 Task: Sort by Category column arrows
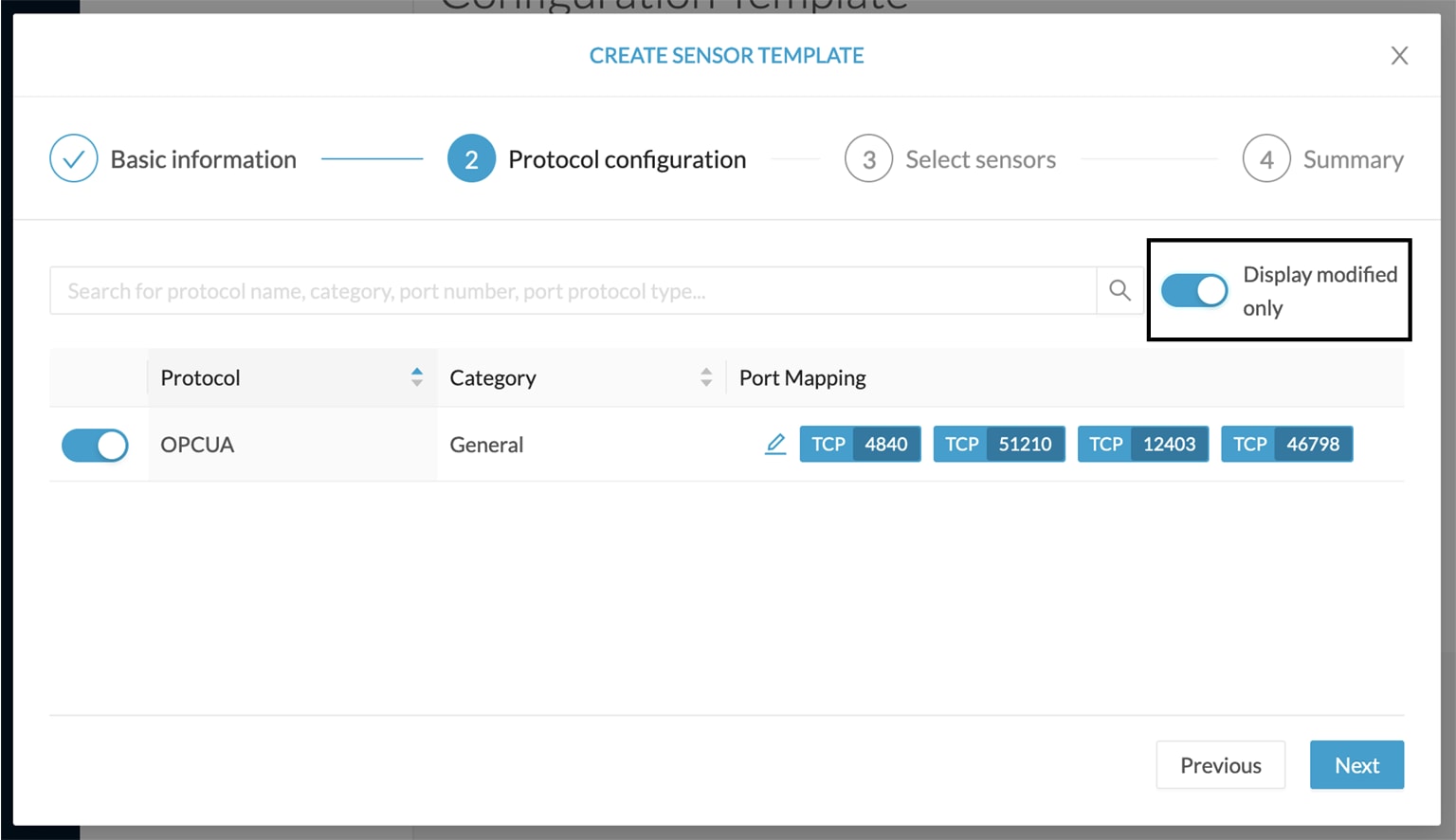coord(706,377)
